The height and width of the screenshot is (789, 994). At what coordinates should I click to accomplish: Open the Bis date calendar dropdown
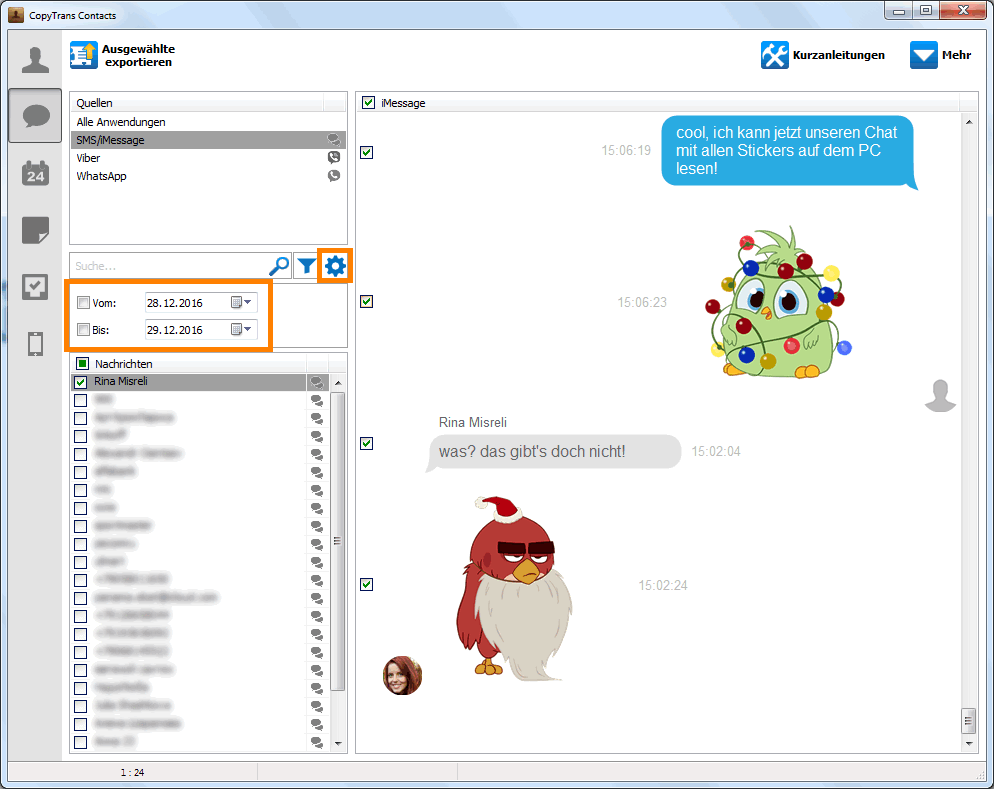(x=242, y=329)
